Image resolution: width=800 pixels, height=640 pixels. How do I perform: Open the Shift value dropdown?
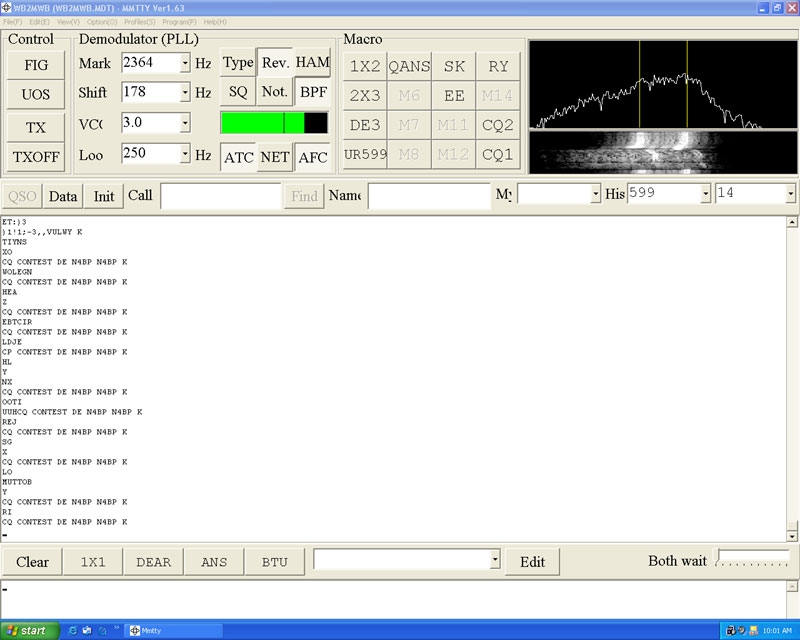click(x=185, y=92)
